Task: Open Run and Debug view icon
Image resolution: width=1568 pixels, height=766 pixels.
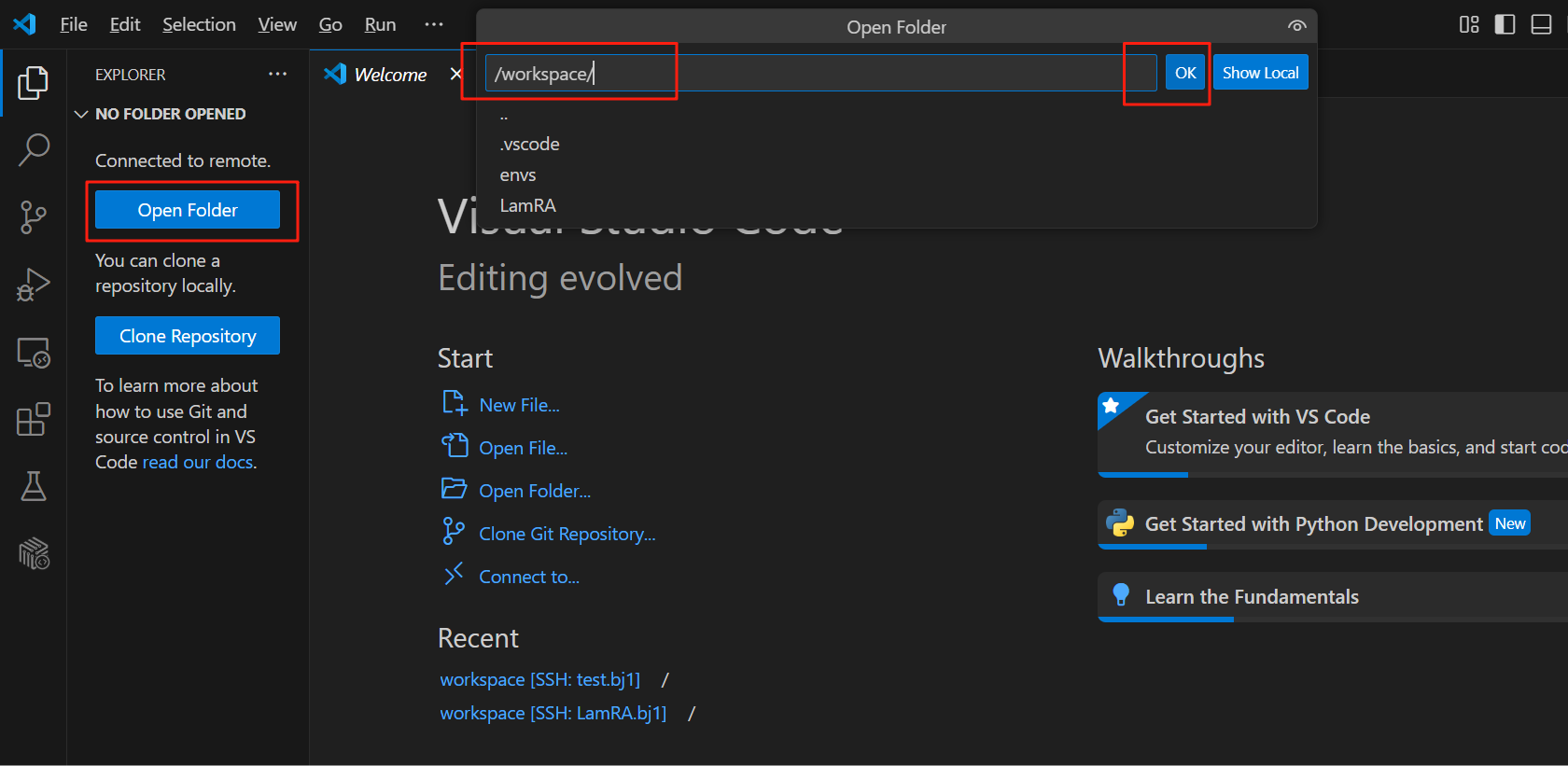Action: [34, 285]
